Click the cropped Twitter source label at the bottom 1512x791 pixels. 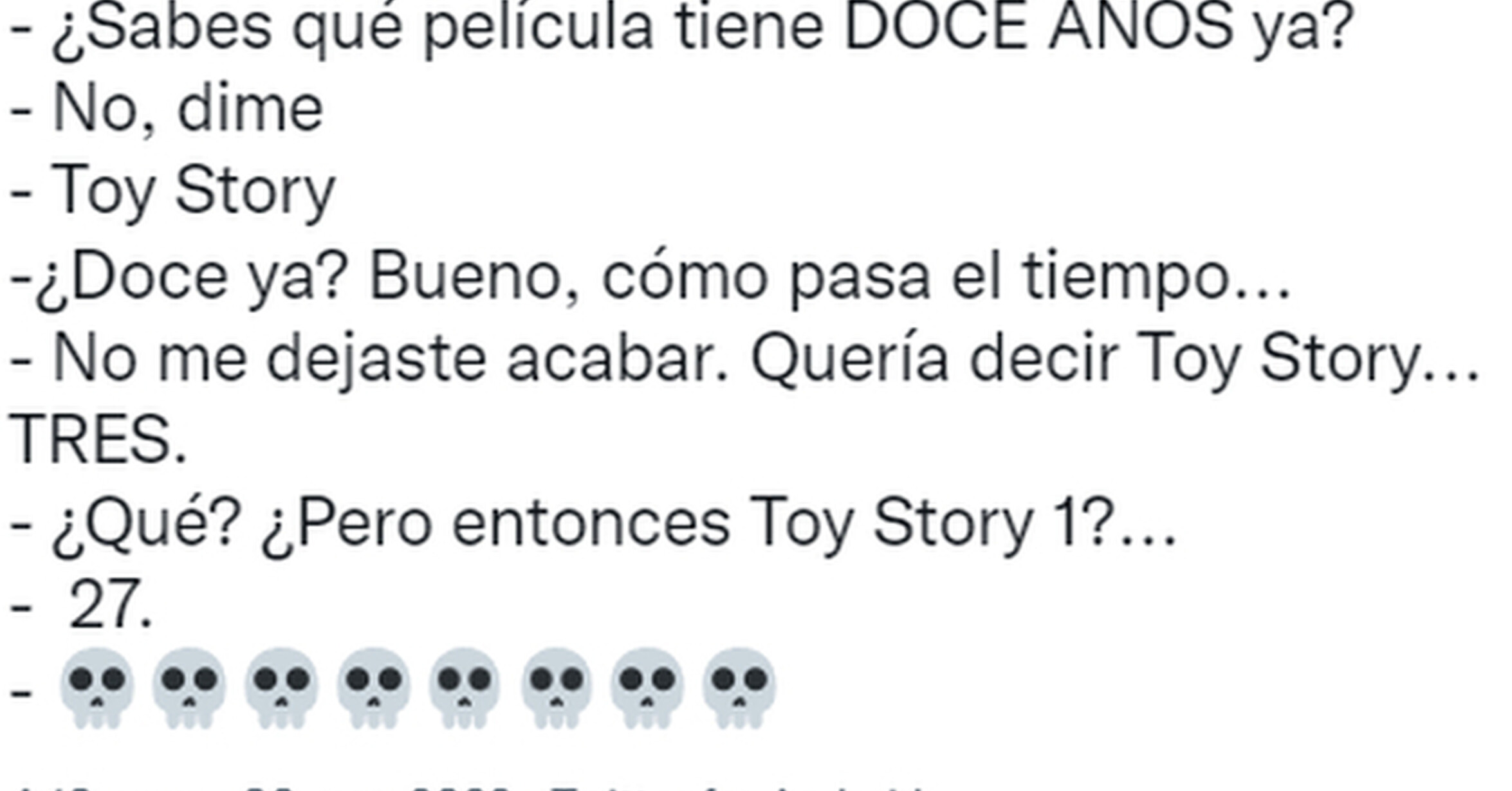pyautogui.click(x=740, y=787)
